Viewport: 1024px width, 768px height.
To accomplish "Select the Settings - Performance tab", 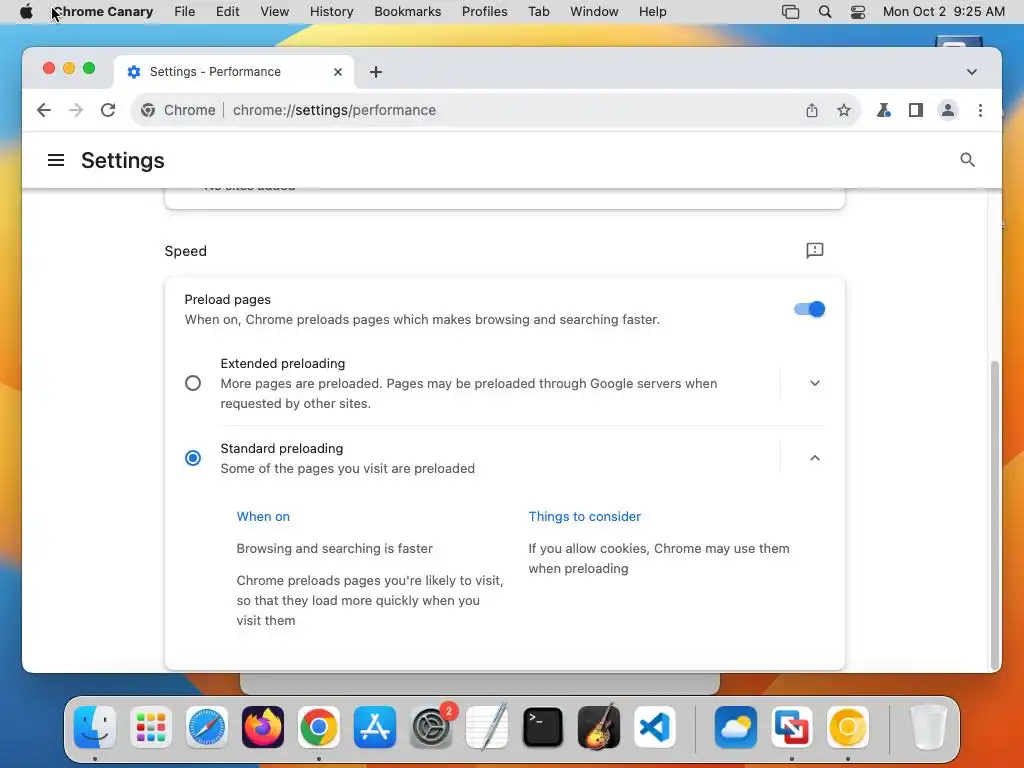I will (234, 72).
